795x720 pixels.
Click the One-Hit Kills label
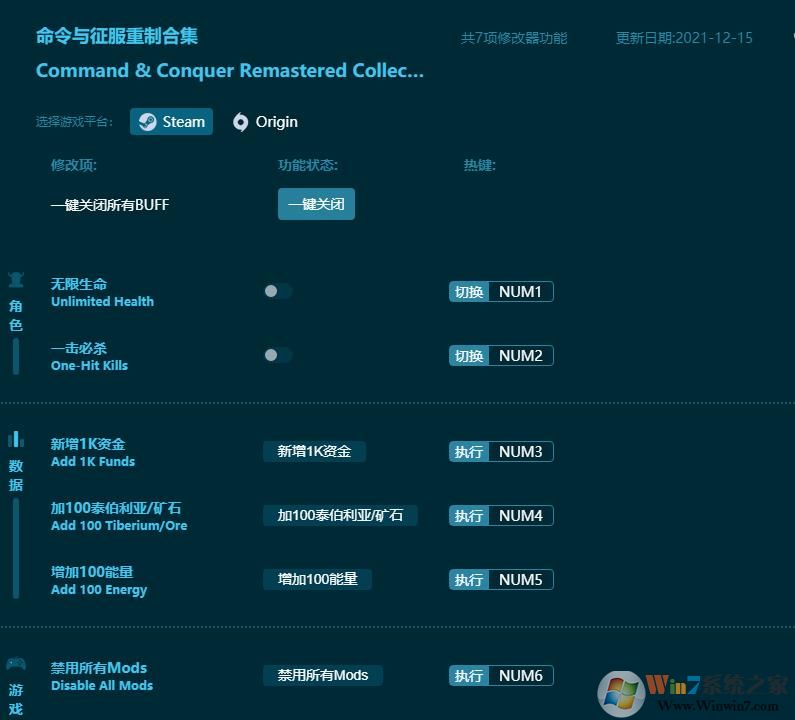pyautogui.click(x=89, y=365)
